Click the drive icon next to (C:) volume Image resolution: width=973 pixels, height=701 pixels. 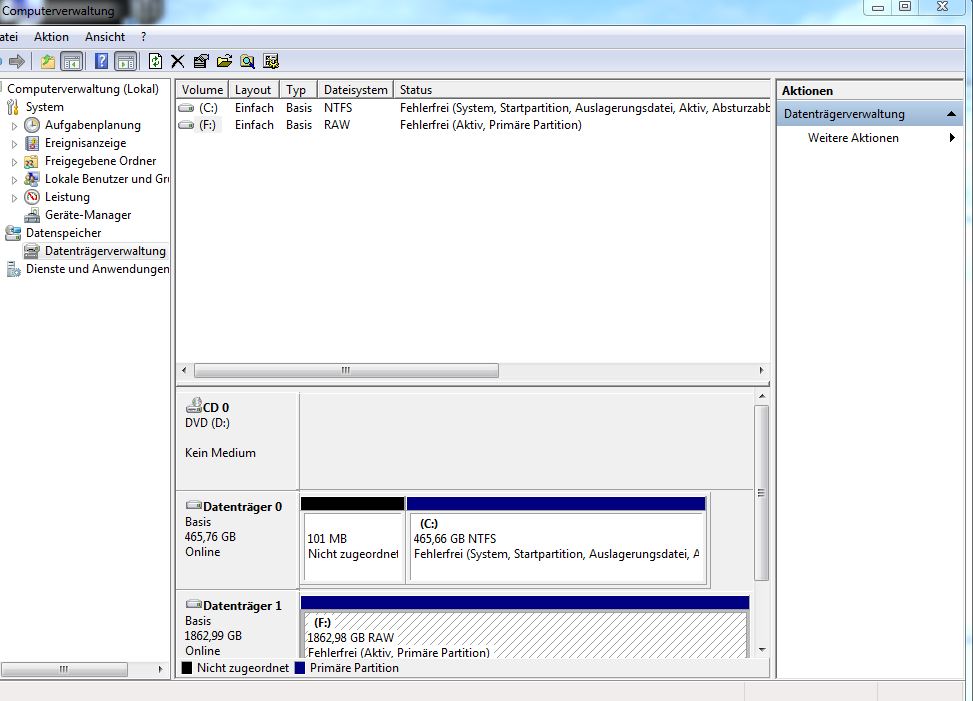(186, 108)
